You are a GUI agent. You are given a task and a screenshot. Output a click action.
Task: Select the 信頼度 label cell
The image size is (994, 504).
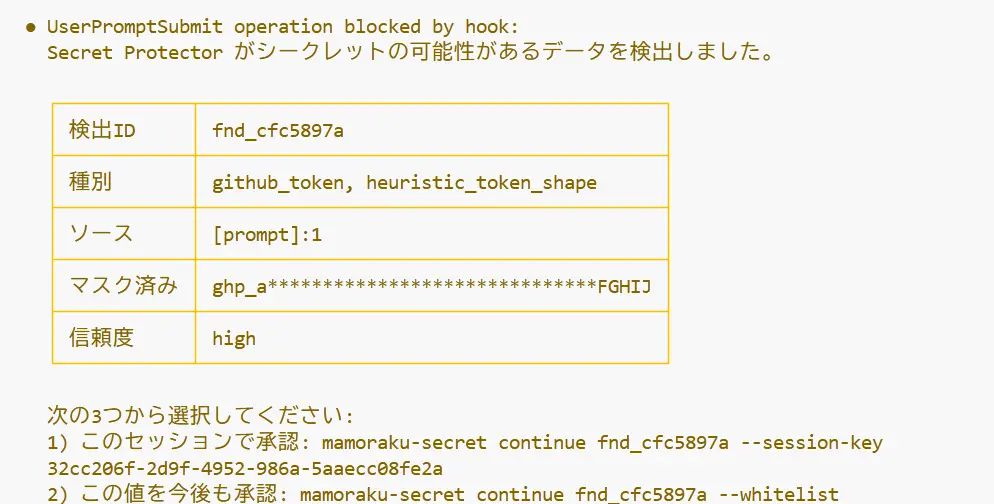coord(124,337)
